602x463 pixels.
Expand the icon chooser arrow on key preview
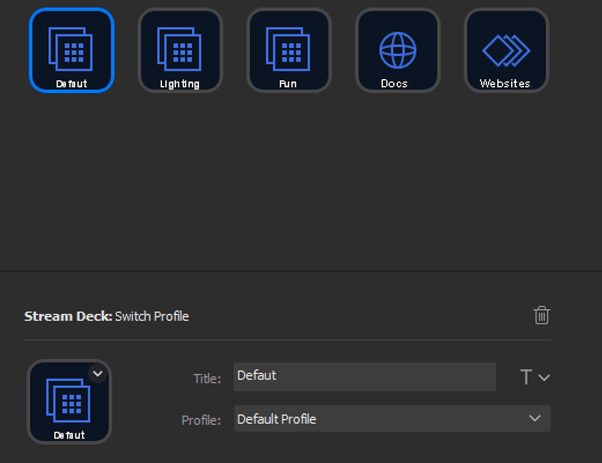coord(97,374)
